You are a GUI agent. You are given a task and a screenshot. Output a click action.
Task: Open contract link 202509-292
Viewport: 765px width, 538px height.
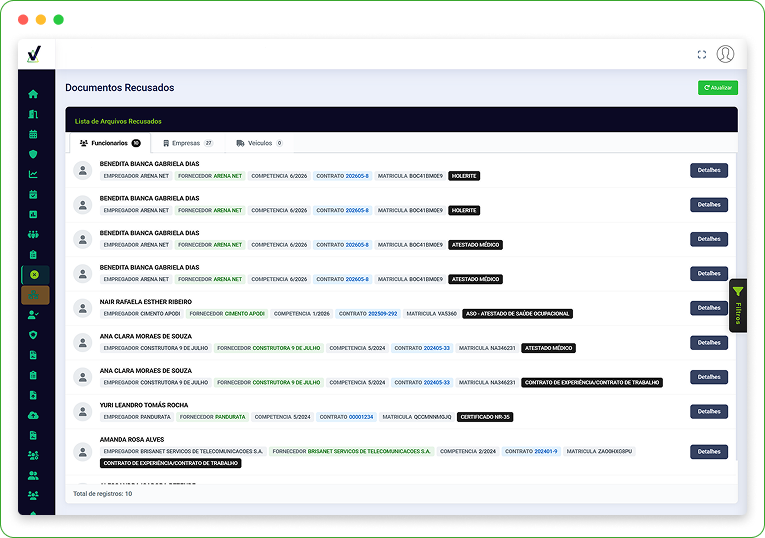[382, 314]
